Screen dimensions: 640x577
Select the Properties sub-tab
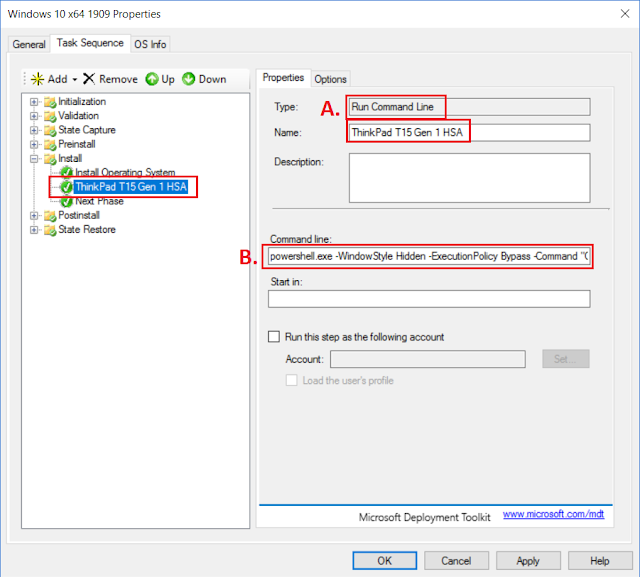point(283,78)
